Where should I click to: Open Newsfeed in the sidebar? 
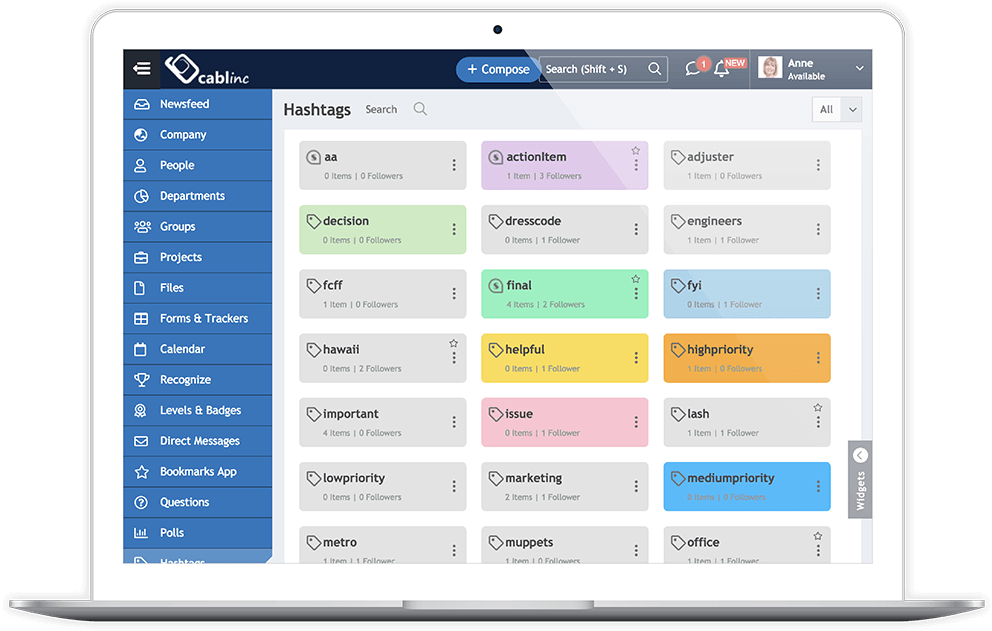click(184, 104)
